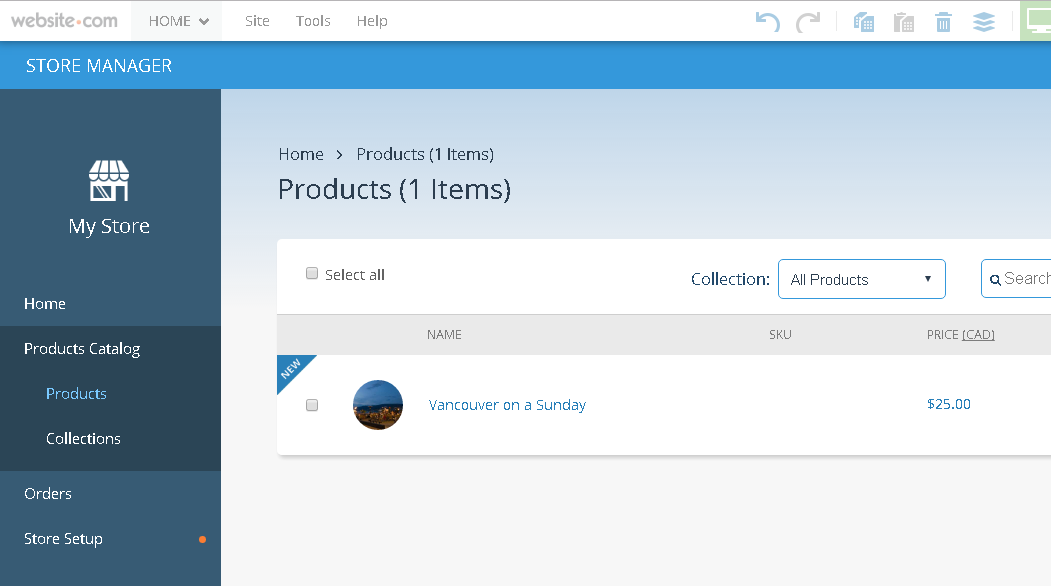
Task: Check the Select all checkbox
Action: 312,274
